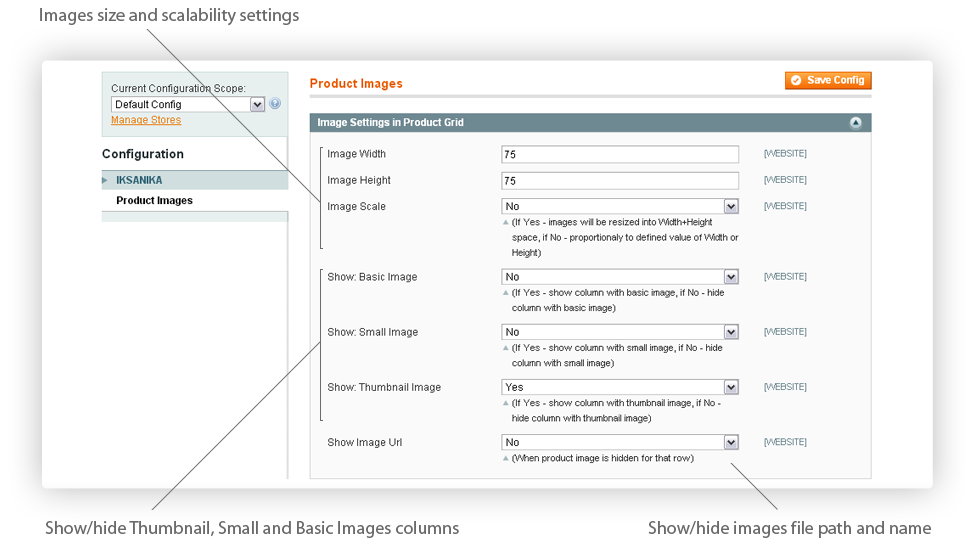Collapse Image Settings in Product Grid section
The image size is (972, 539).
pyautogui.click(x=855, y=123)
